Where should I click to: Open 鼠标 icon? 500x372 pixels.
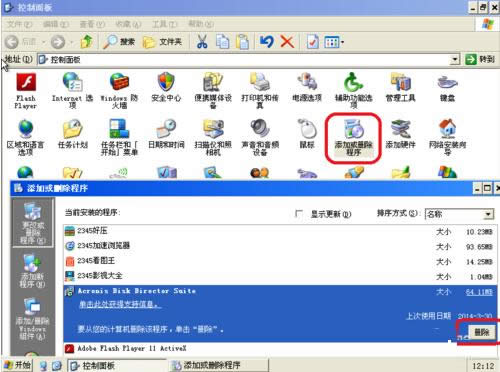tap(307, 134)
